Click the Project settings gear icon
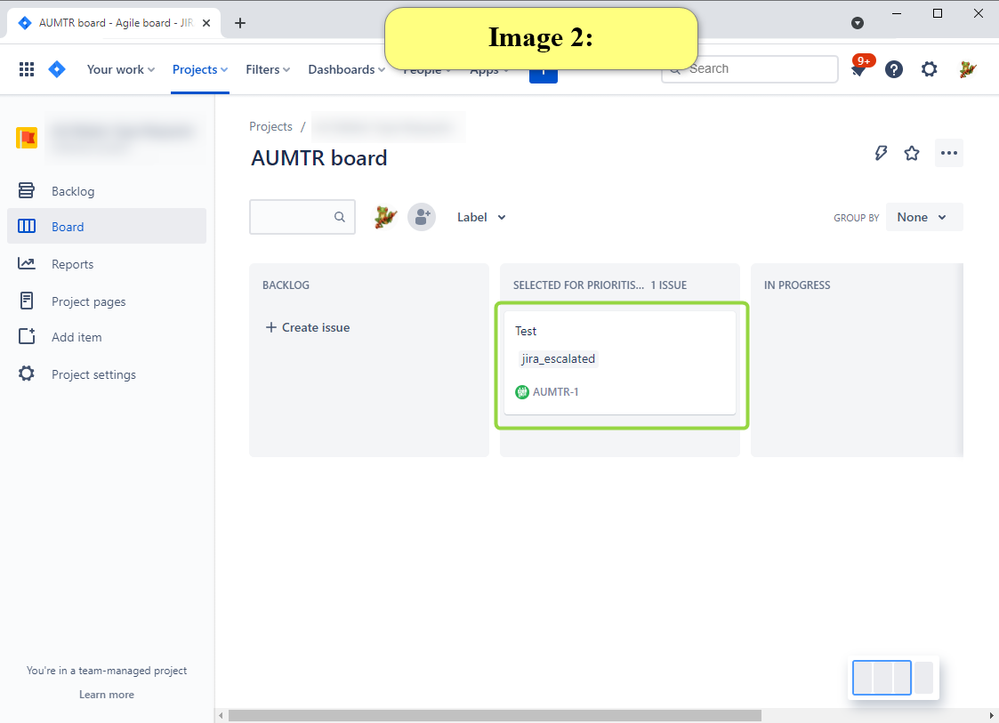Image resolution: width=999 pixels, height=723 pixels. pyautogui.click(x=26, y=374)
